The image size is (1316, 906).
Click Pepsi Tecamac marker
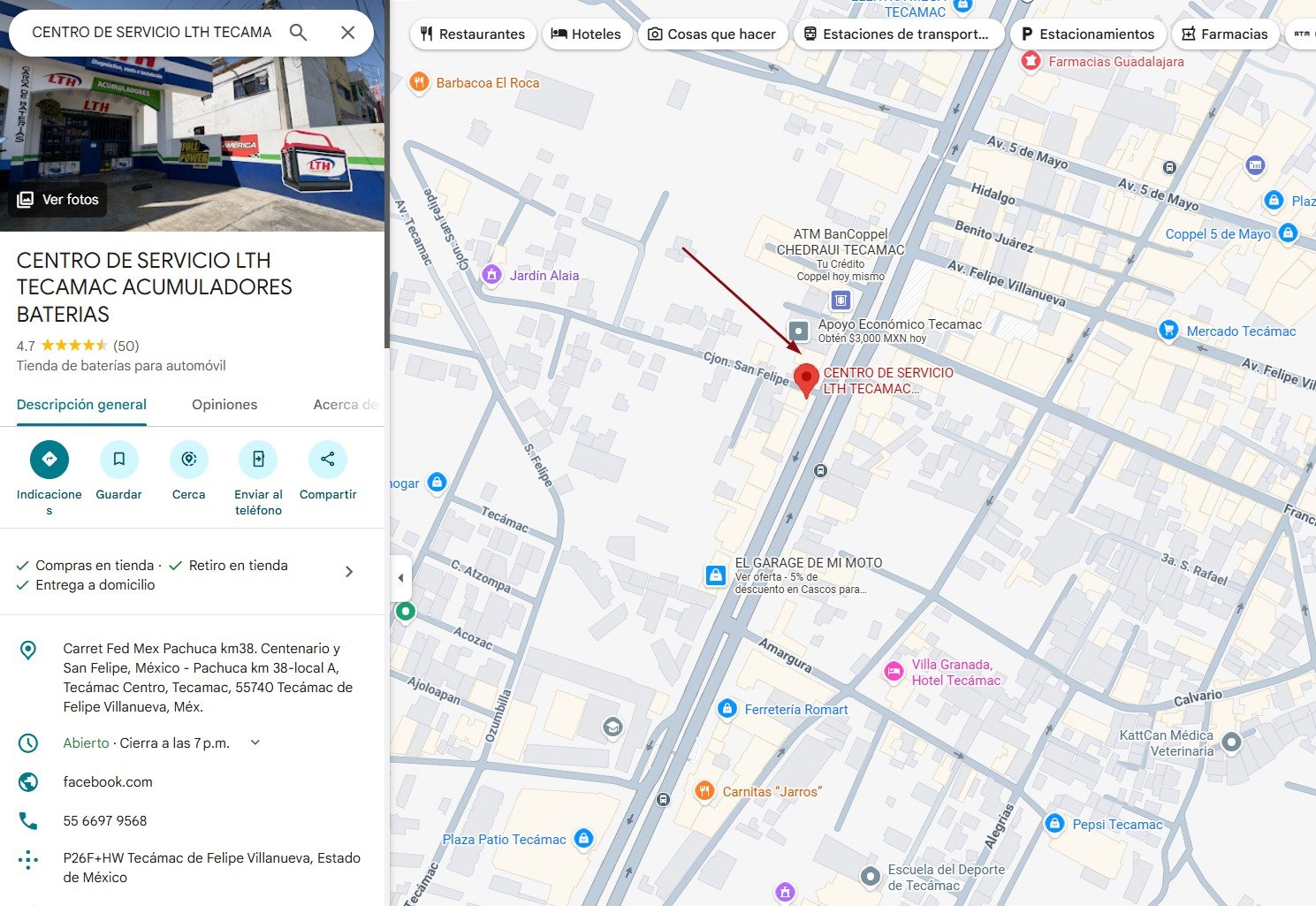click(1054, 824)
